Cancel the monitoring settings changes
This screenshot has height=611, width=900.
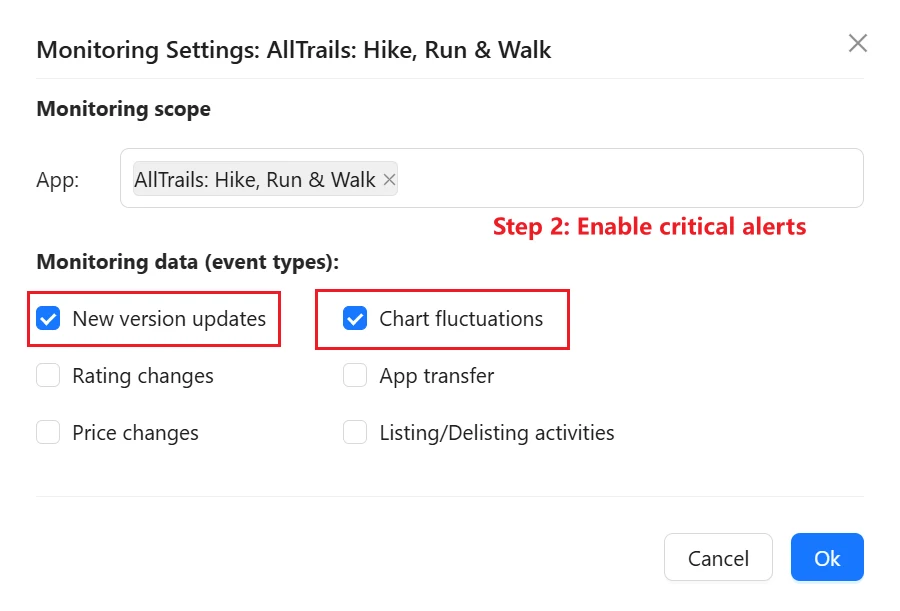coord(718,557)
